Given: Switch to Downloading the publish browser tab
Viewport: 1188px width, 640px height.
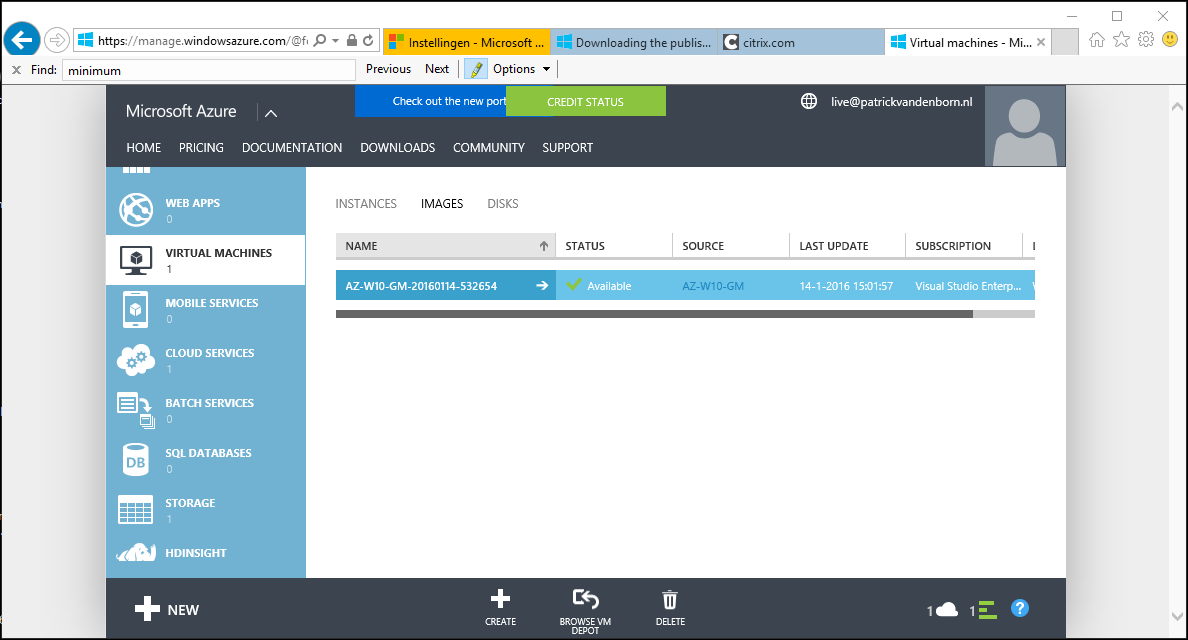Looking at the screenshot, I should [634, 42].
